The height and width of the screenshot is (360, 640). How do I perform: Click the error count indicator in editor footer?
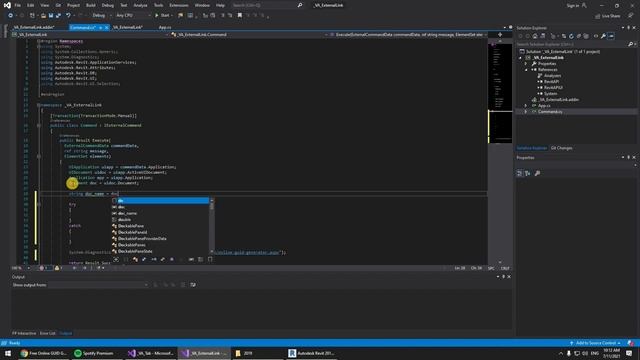[44, 268]
